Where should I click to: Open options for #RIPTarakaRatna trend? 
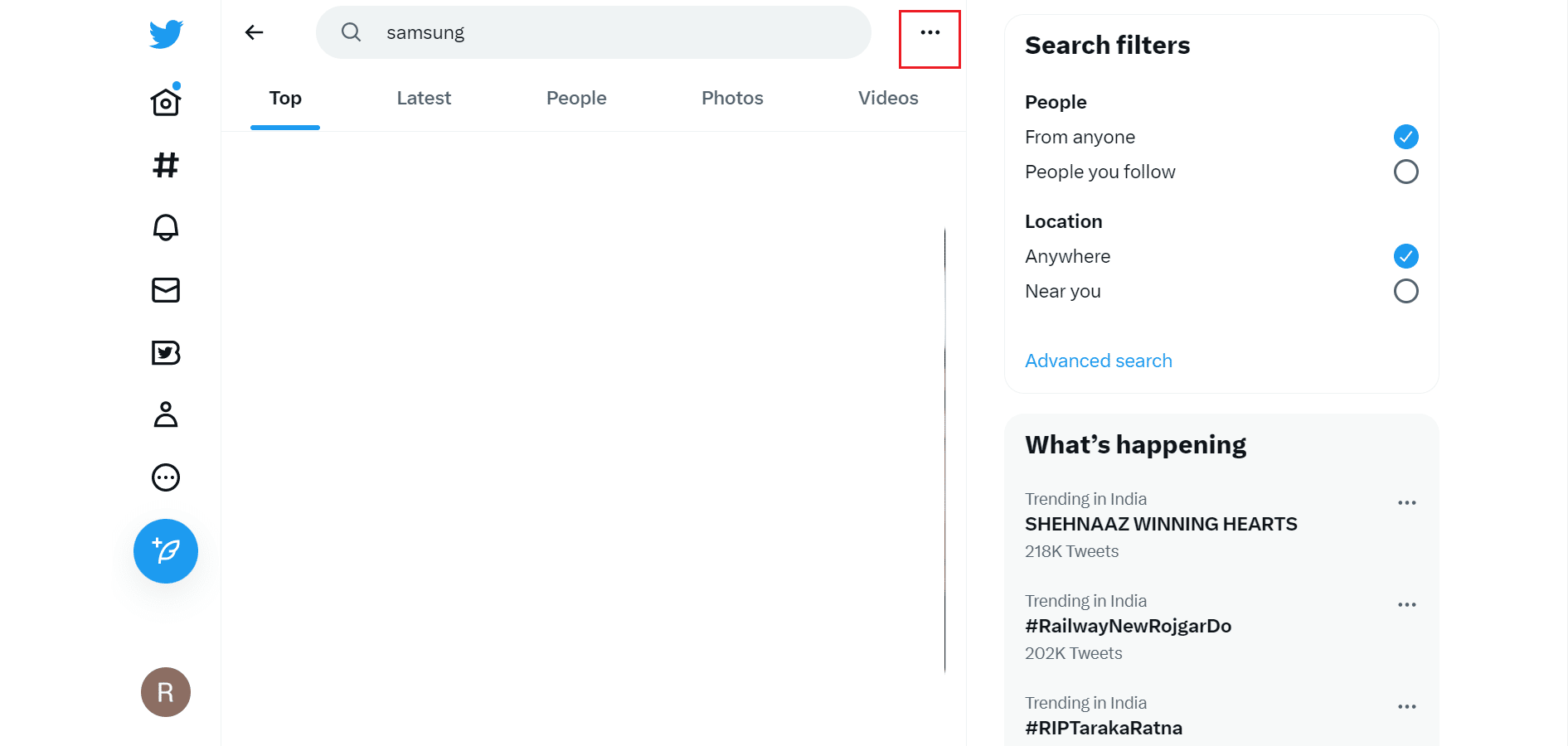(x=1407, y=707)
